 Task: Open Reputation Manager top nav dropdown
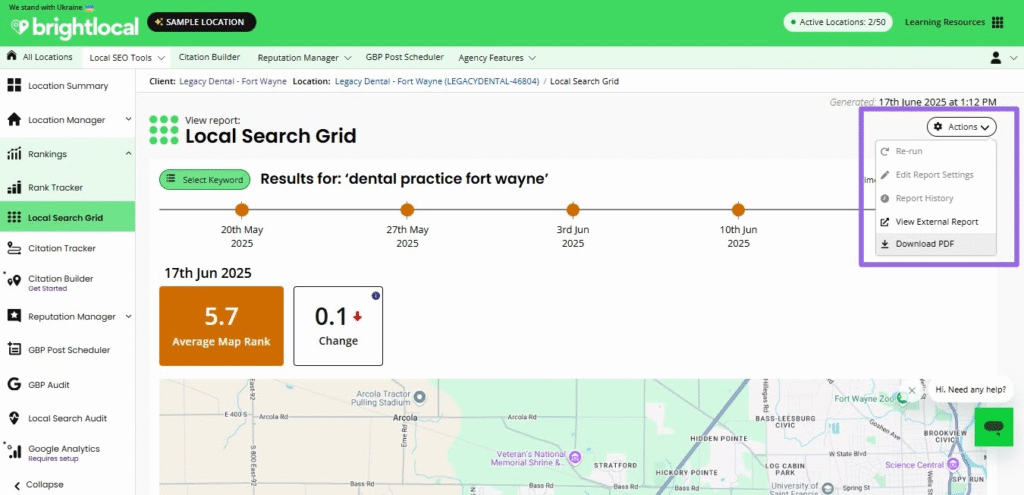304,57
